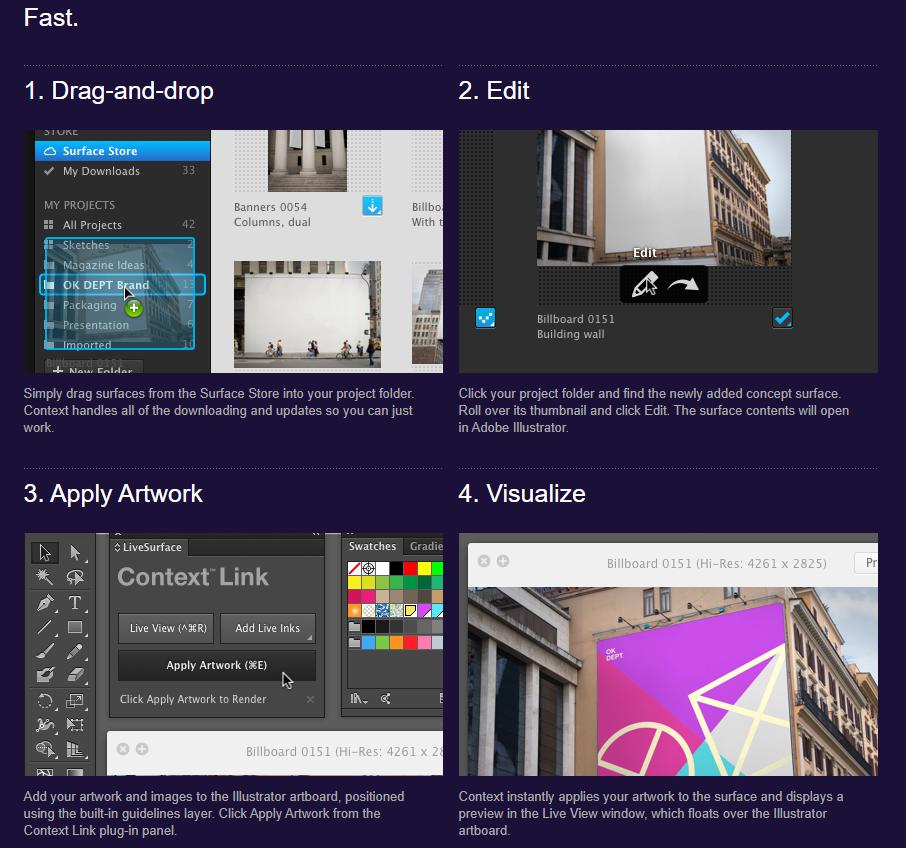Open second color group folder in Swatches
The image size is (906, 848).
354,642
